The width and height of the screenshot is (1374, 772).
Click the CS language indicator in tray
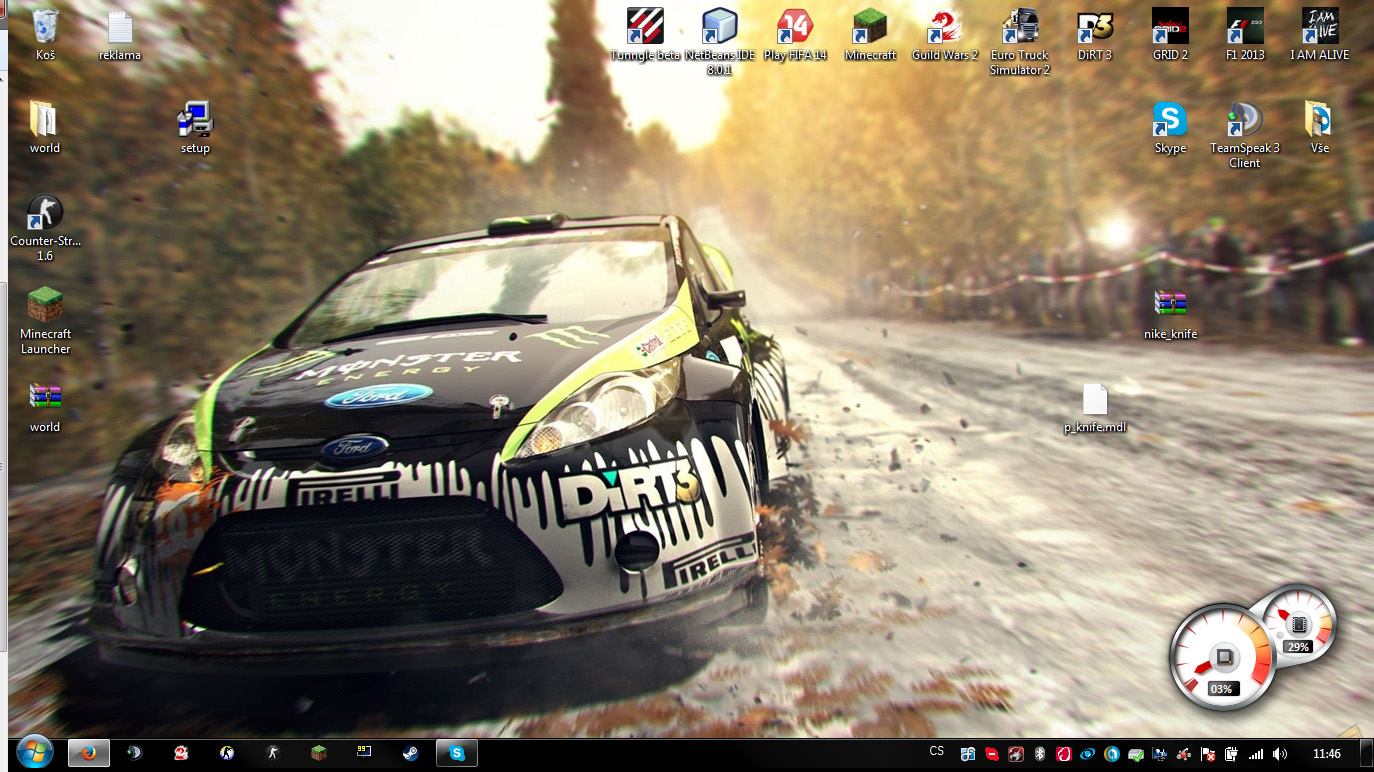click(x=936, y=752)
